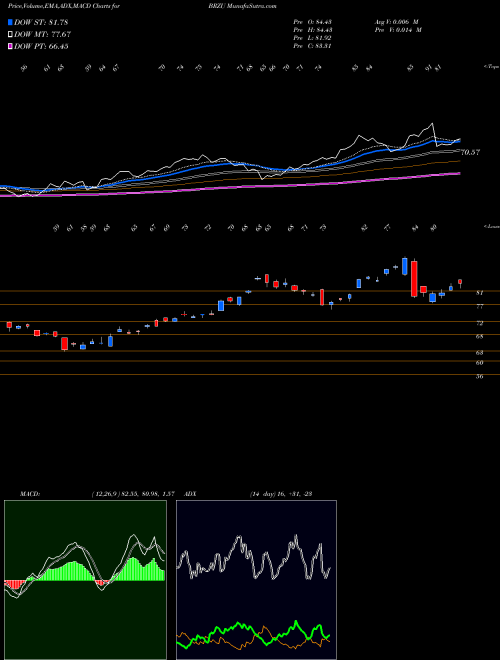
Task: Select the ADX (14 day) 16, +31, -28 values
Action: (281, 493)
